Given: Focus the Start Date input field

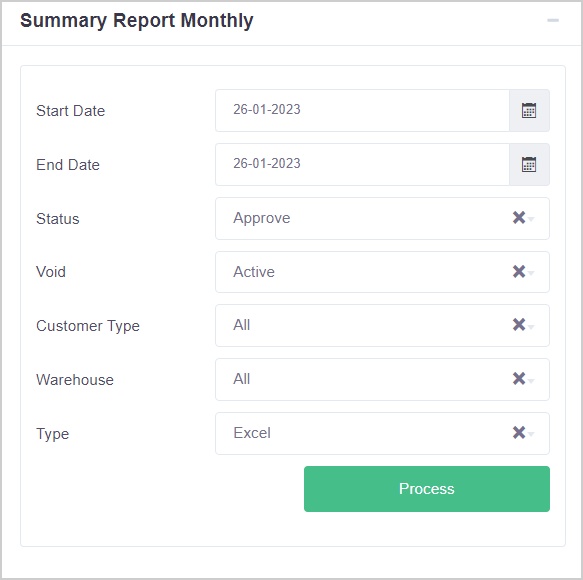Looking at the screenshot, I should coord(362,110).
